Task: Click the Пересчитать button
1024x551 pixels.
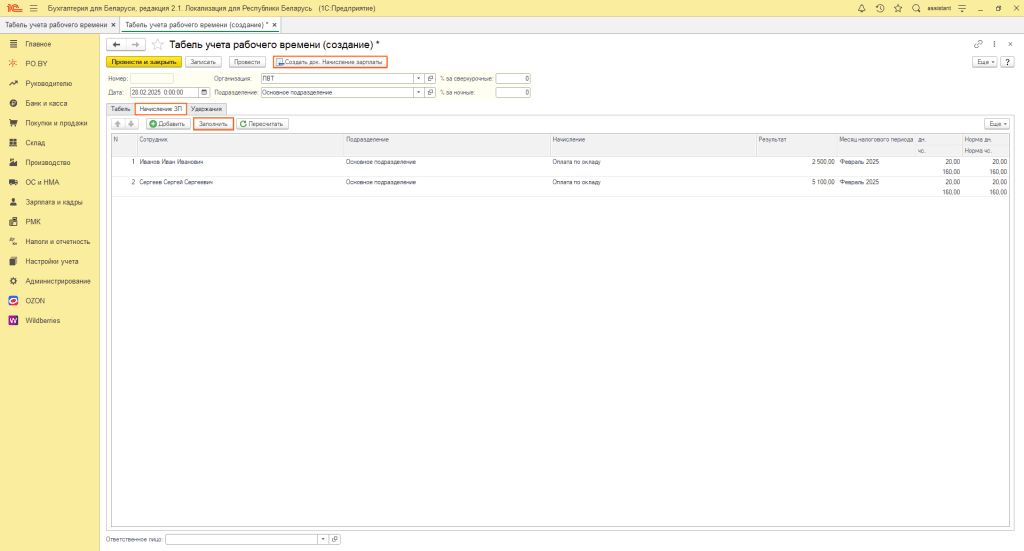Action: pos(262,124)
